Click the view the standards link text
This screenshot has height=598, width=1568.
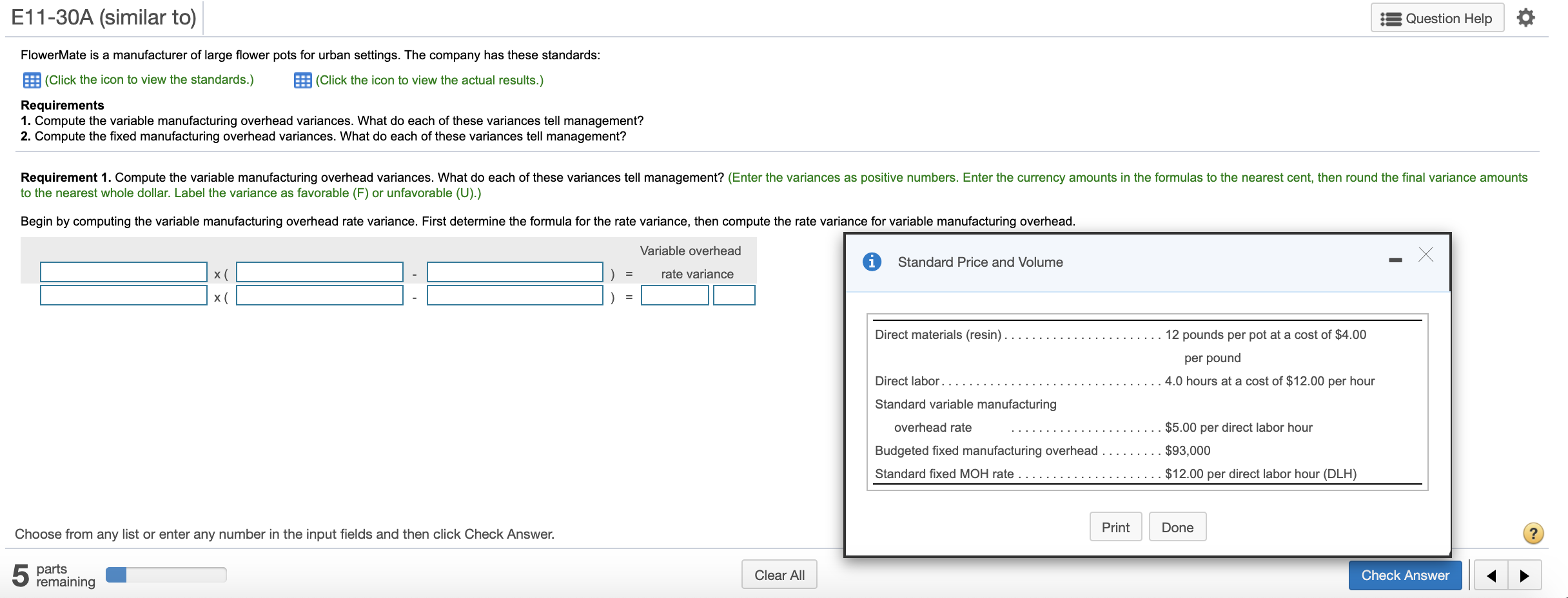click(149, 79)
